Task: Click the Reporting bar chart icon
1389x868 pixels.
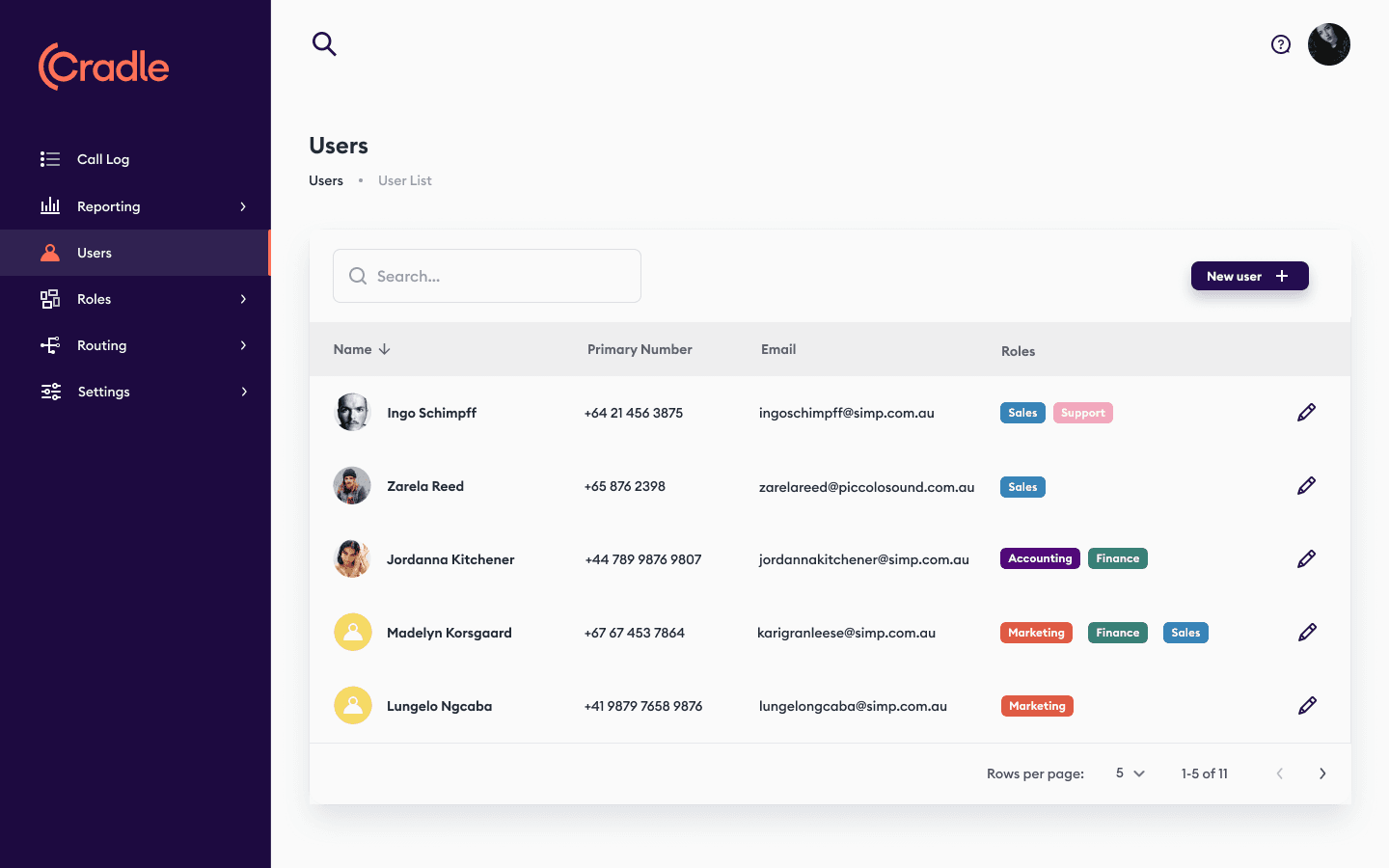Action: [x=50, y=205]
